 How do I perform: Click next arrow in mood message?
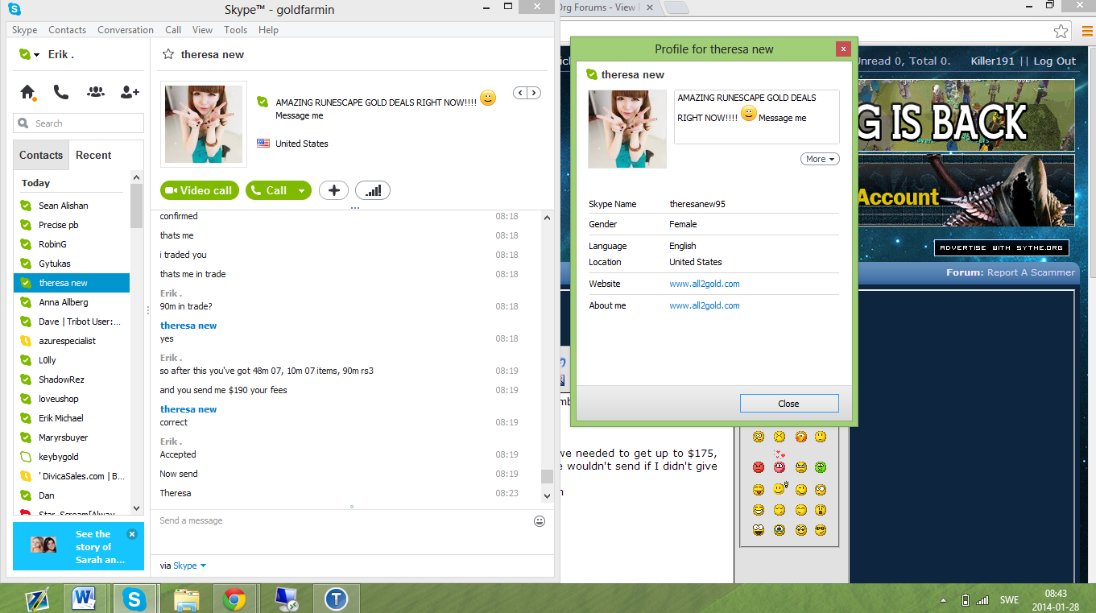tap(534, 93)
